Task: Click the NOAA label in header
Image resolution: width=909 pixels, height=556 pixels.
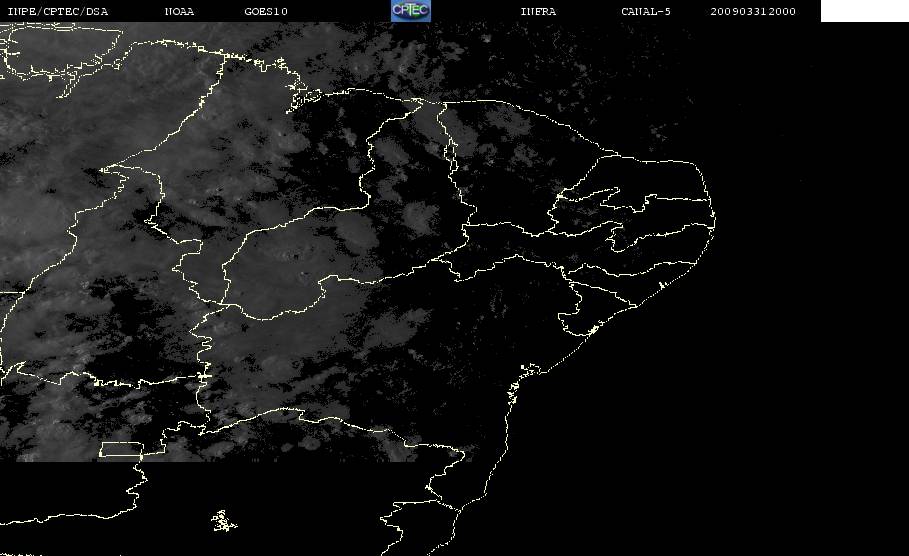Action: click(x=179, y=12)
